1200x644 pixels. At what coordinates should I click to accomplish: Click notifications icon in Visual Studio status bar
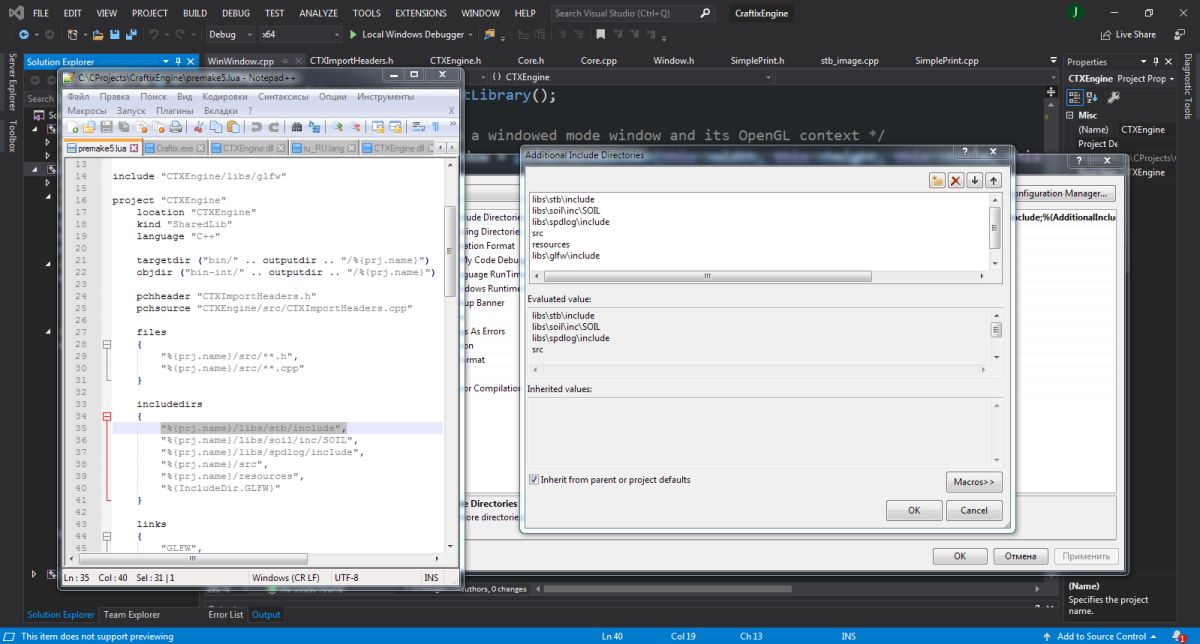point(1180,636)
